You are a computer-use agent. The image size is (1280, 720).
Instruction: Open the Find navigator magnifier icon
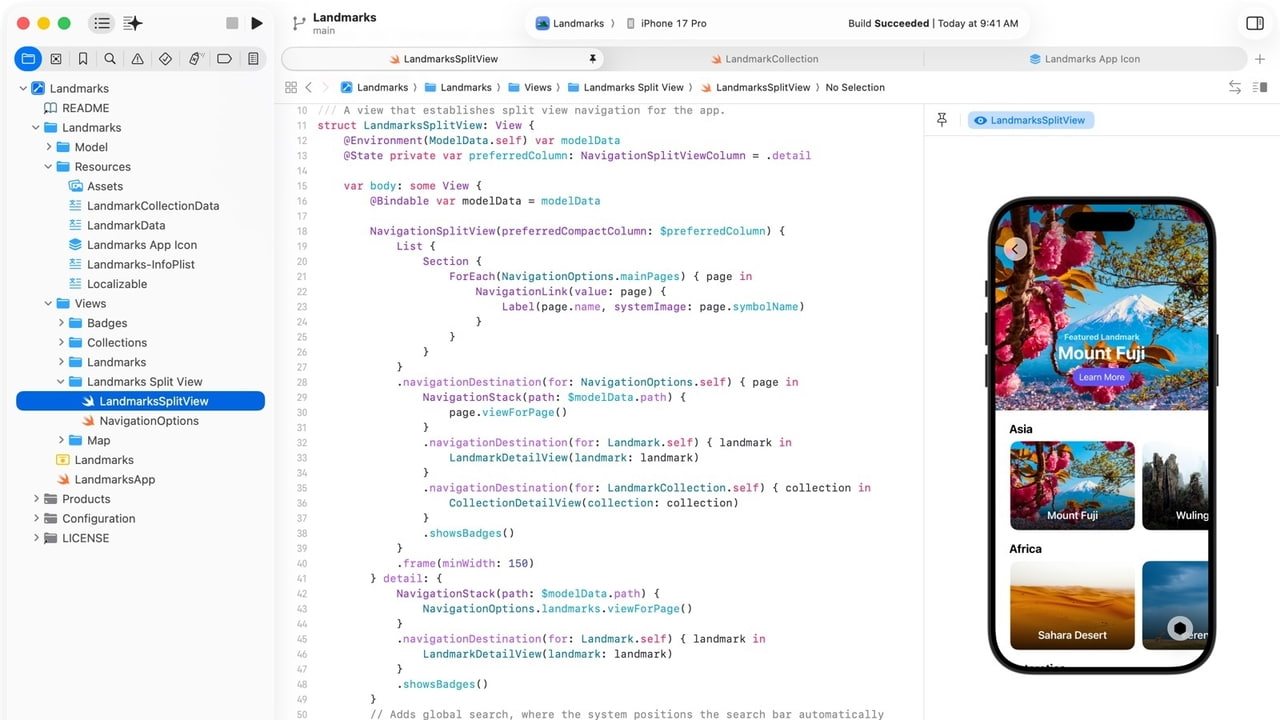110,59
